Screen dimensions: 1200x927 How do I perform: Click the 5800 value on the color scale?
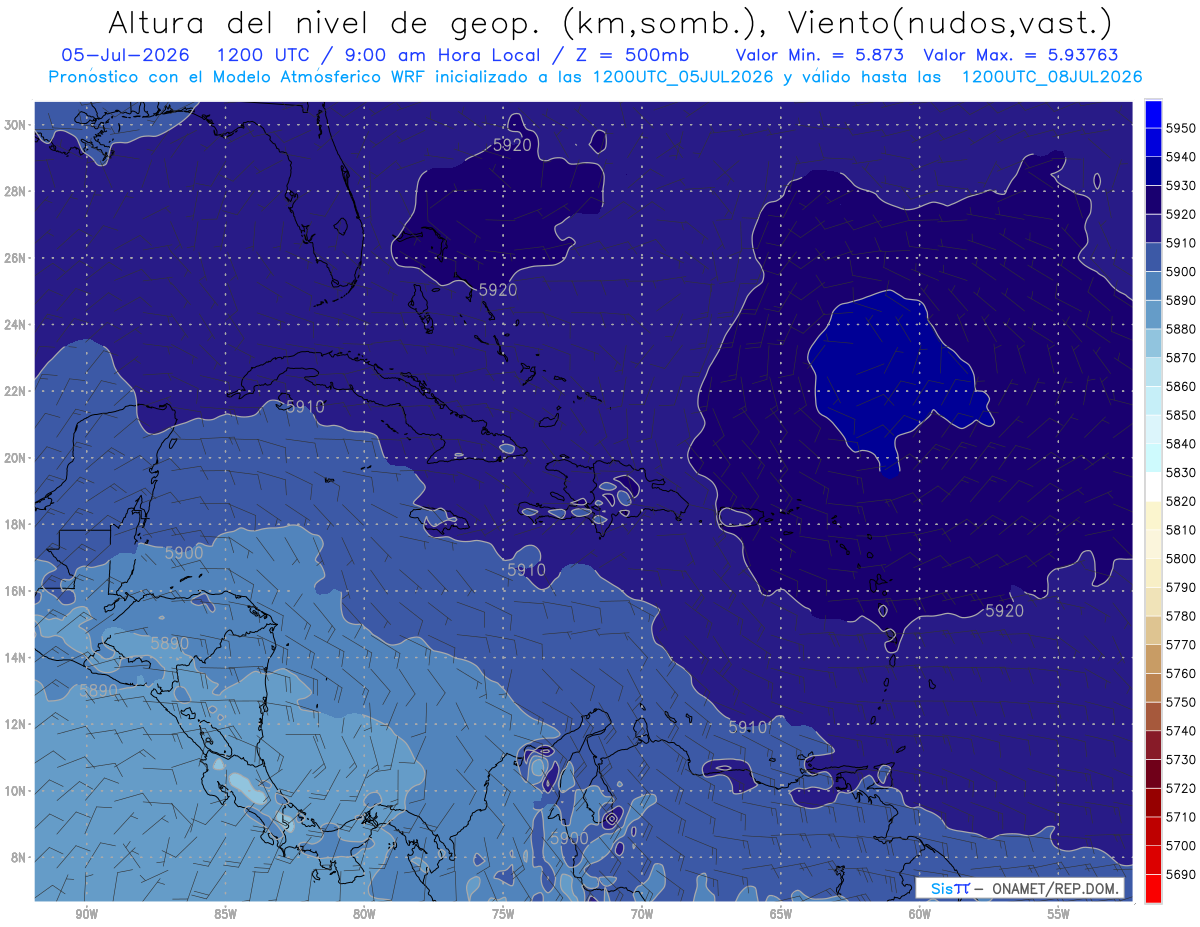click(x=1181, y=558)
